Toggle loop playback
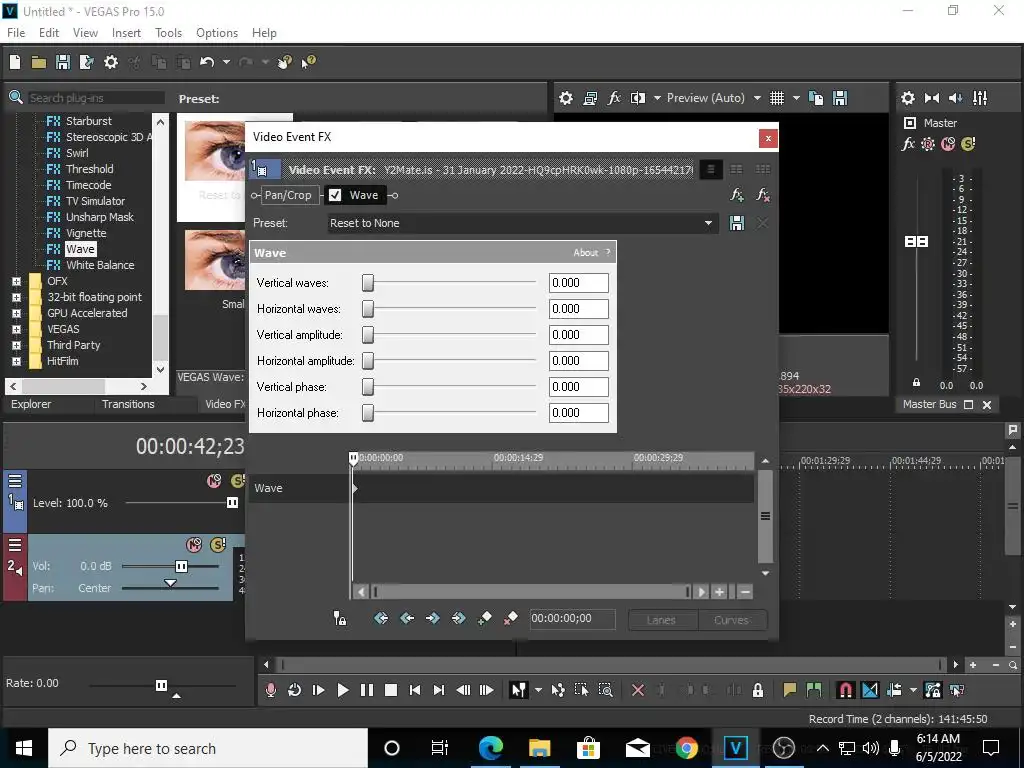Screen dimensions: 1024x768 point(294,690)
